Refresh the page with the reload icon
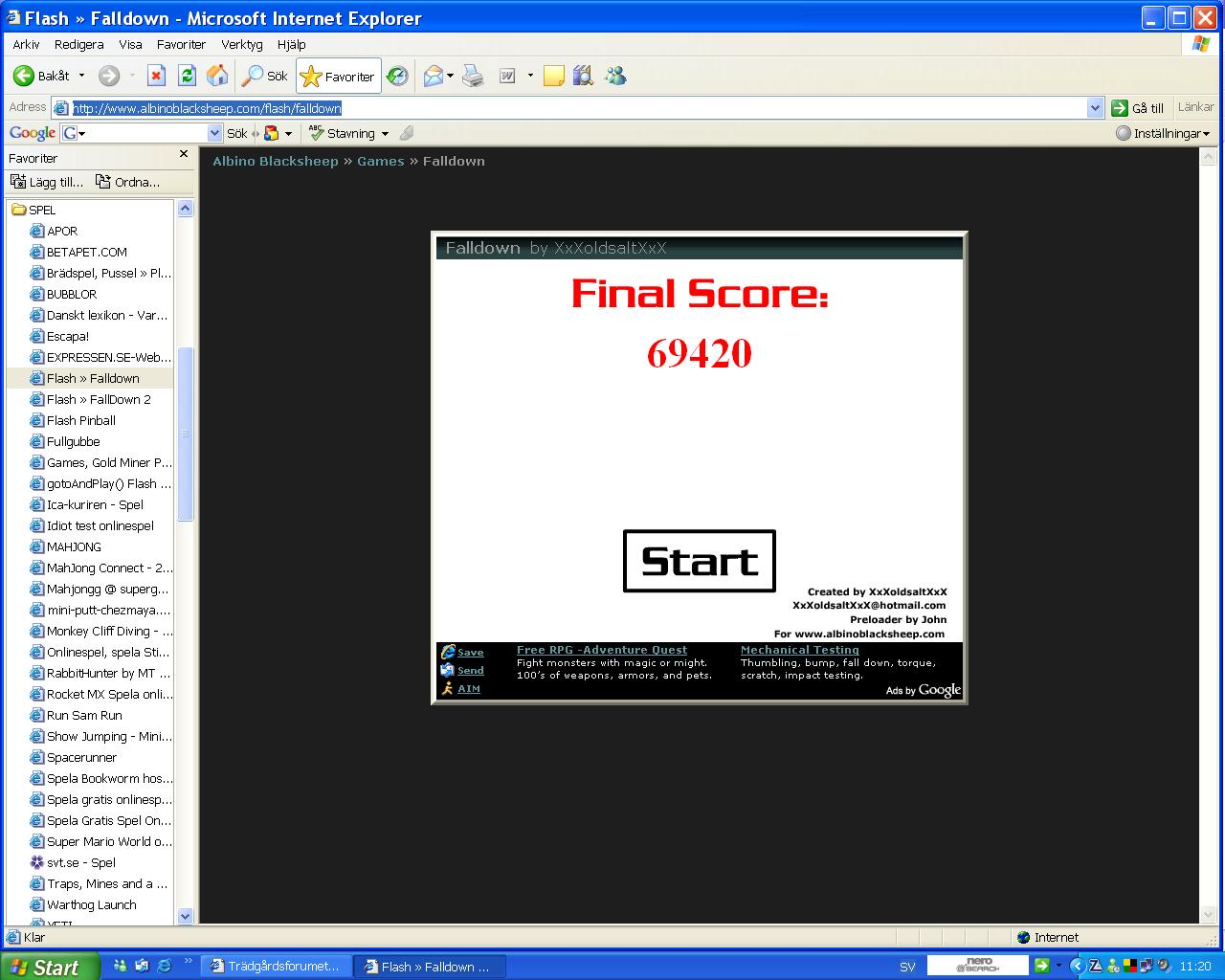This screenshot has height=980, width=1225. click(x=187, y=76)
